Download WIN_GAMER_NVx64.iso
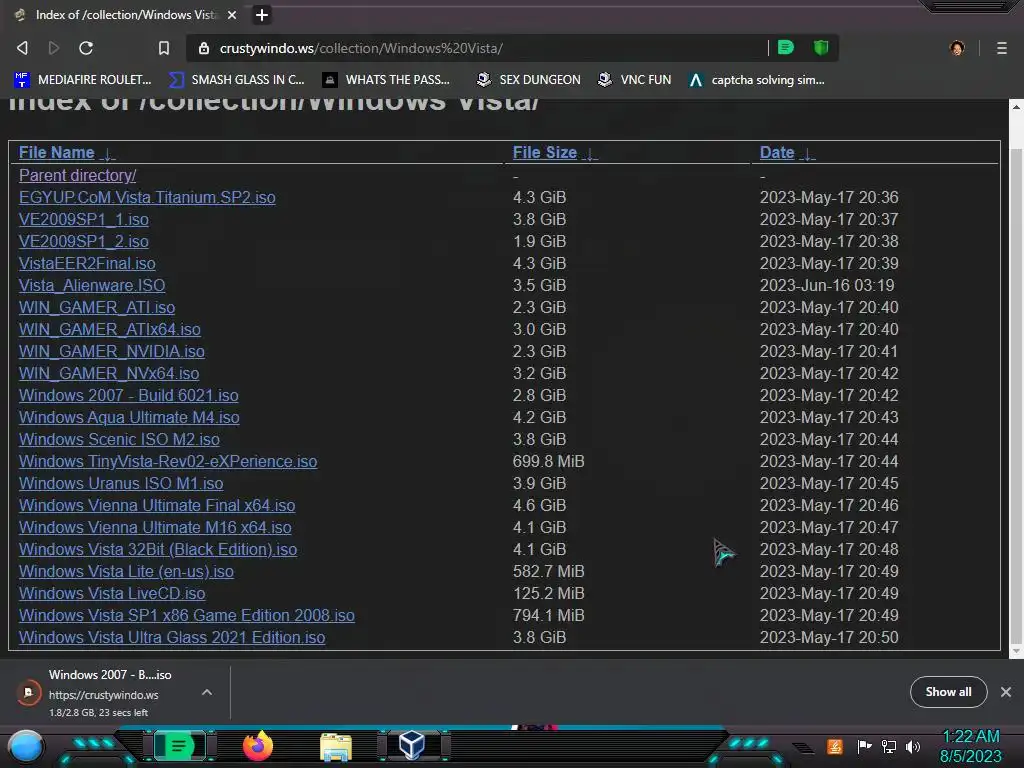The width and height of the screenshot is (1024, 768). click(x=109, y=373)
